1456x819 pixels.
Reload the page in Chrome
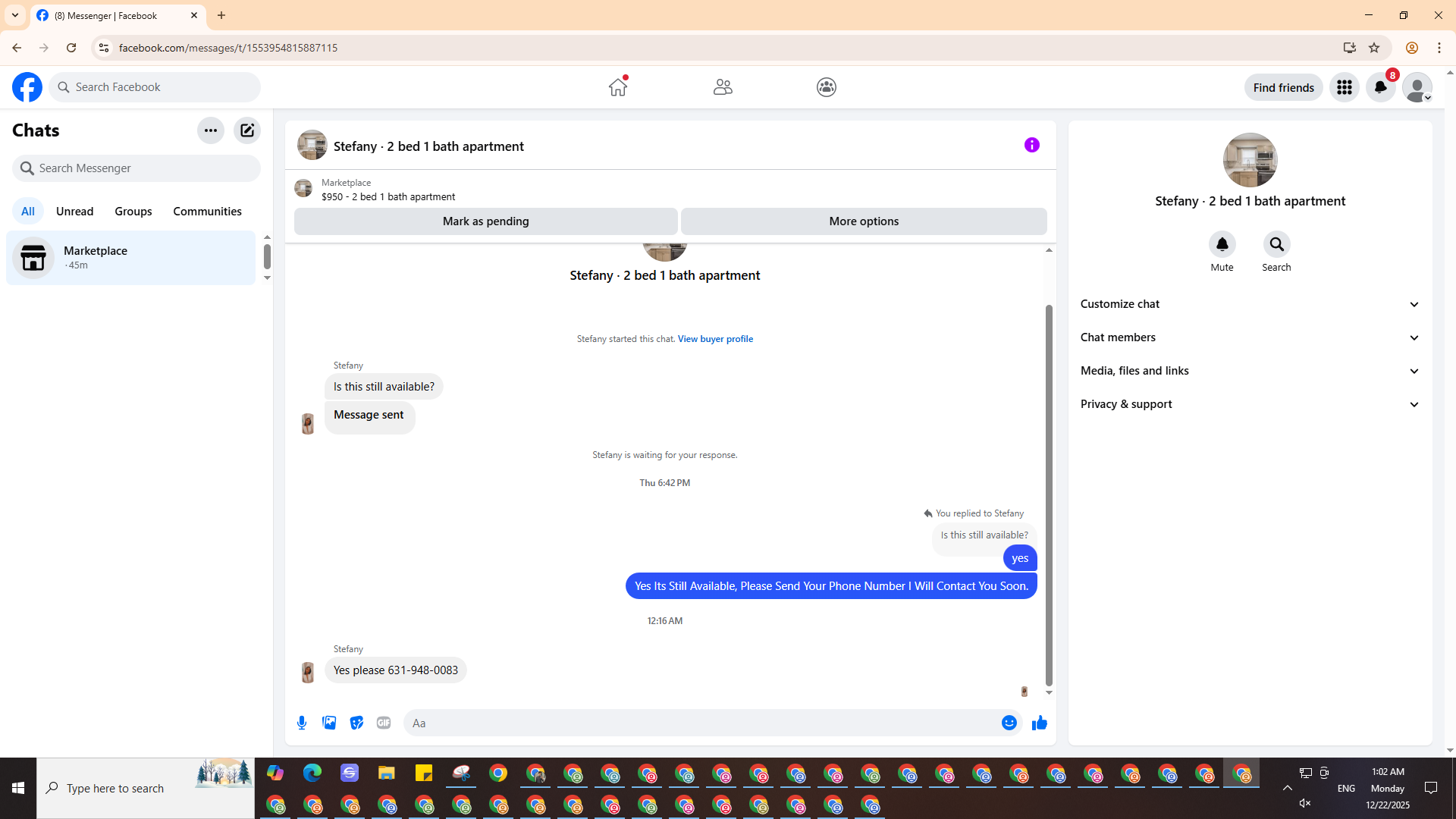pyautogui.click(x=71, y=48)
